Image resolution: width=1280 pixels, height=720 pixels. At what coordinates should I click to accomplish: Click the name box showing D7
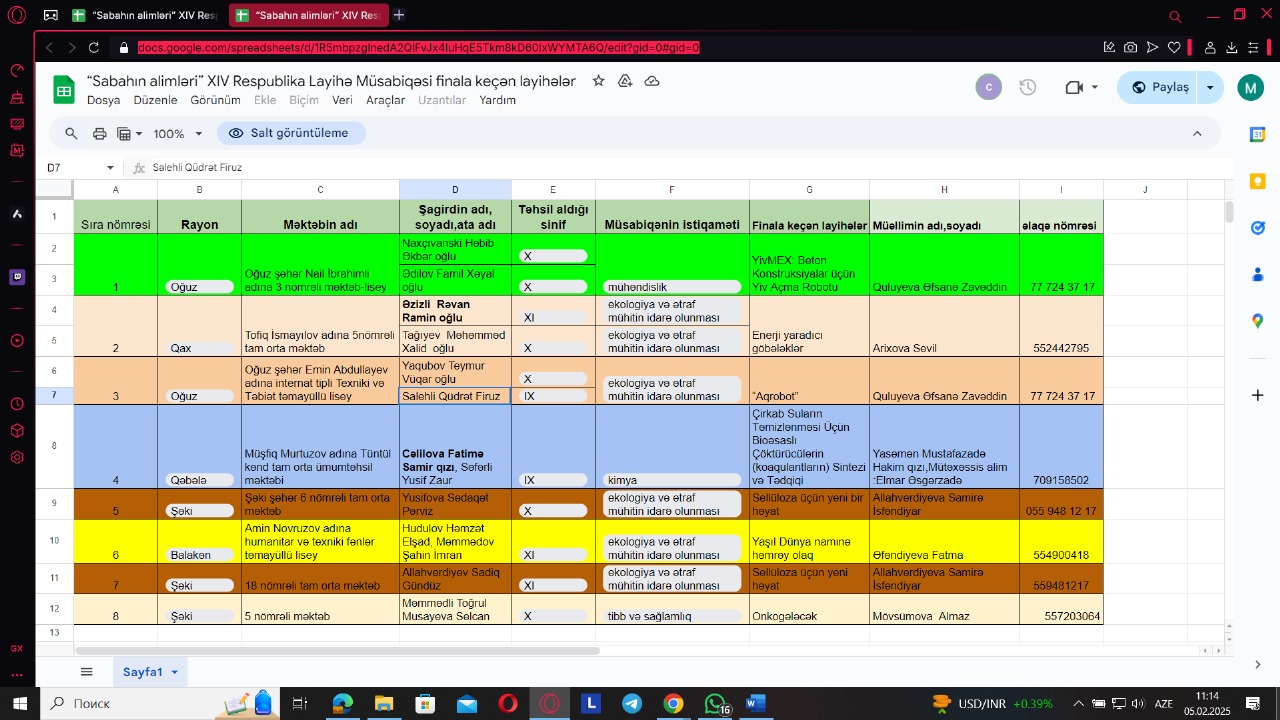tap(75, 168)
